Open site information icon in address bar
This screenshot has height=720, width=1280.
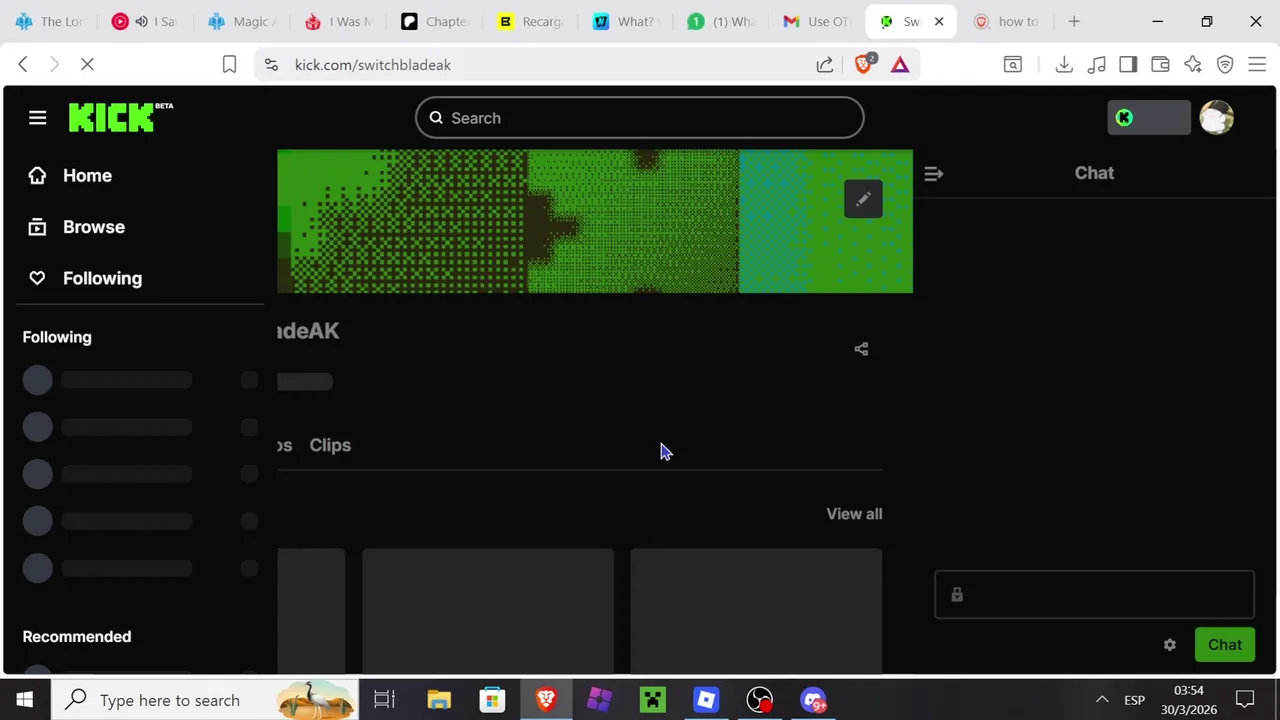click(x=271, y=65)
